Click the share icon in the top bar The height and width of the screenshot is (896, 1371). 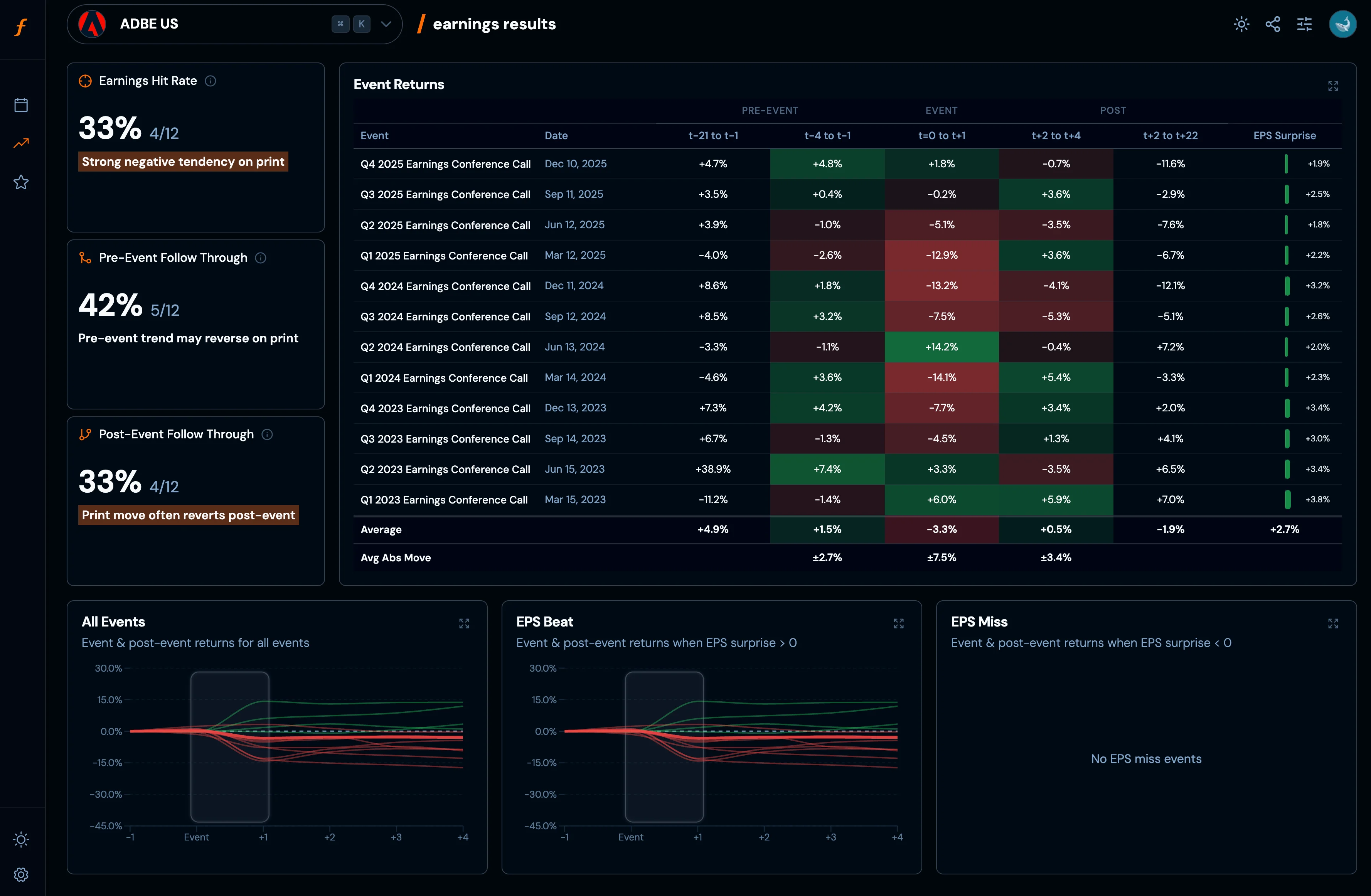1273,24
